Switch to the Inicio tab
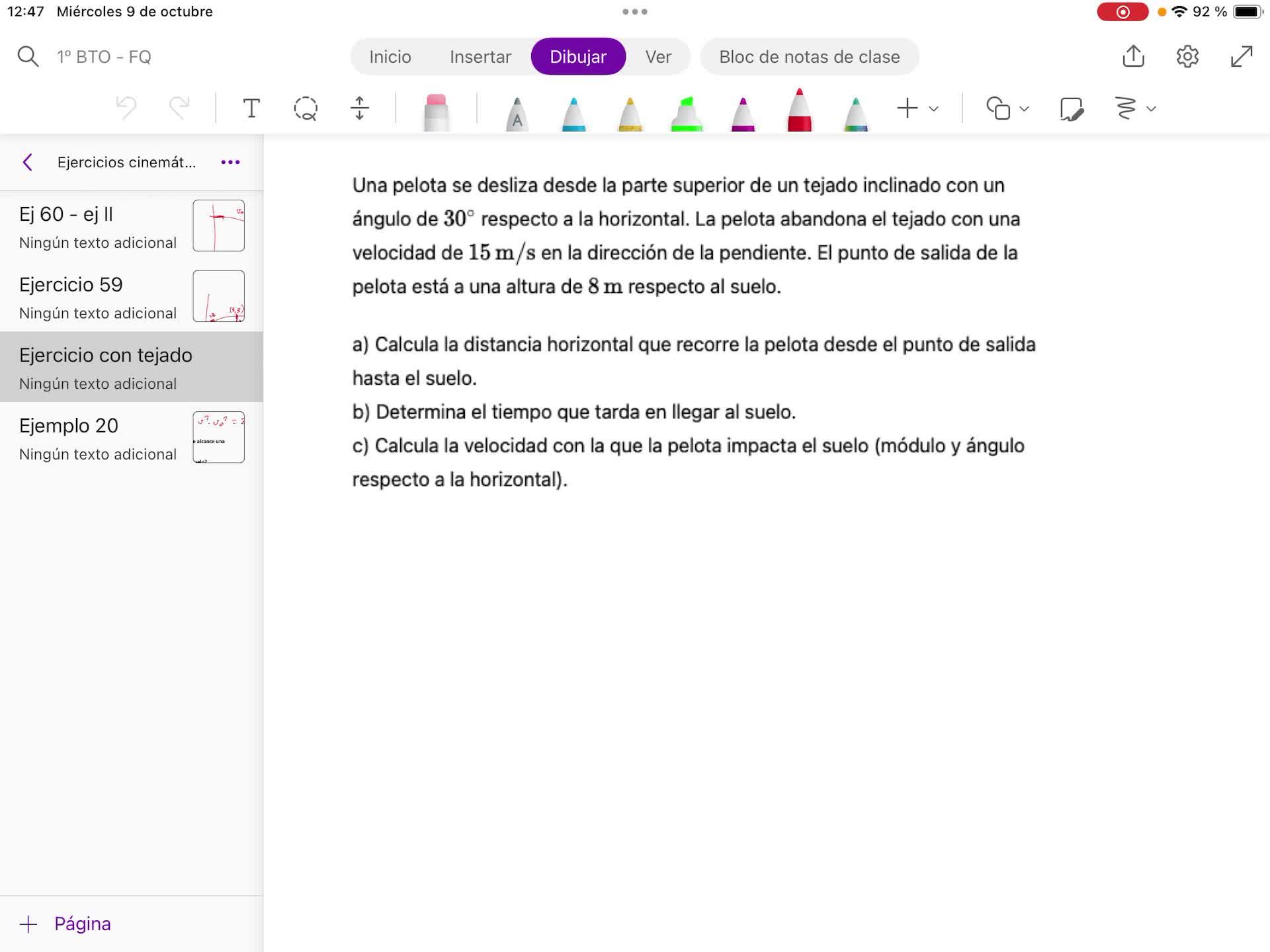 tap(390, 57)
